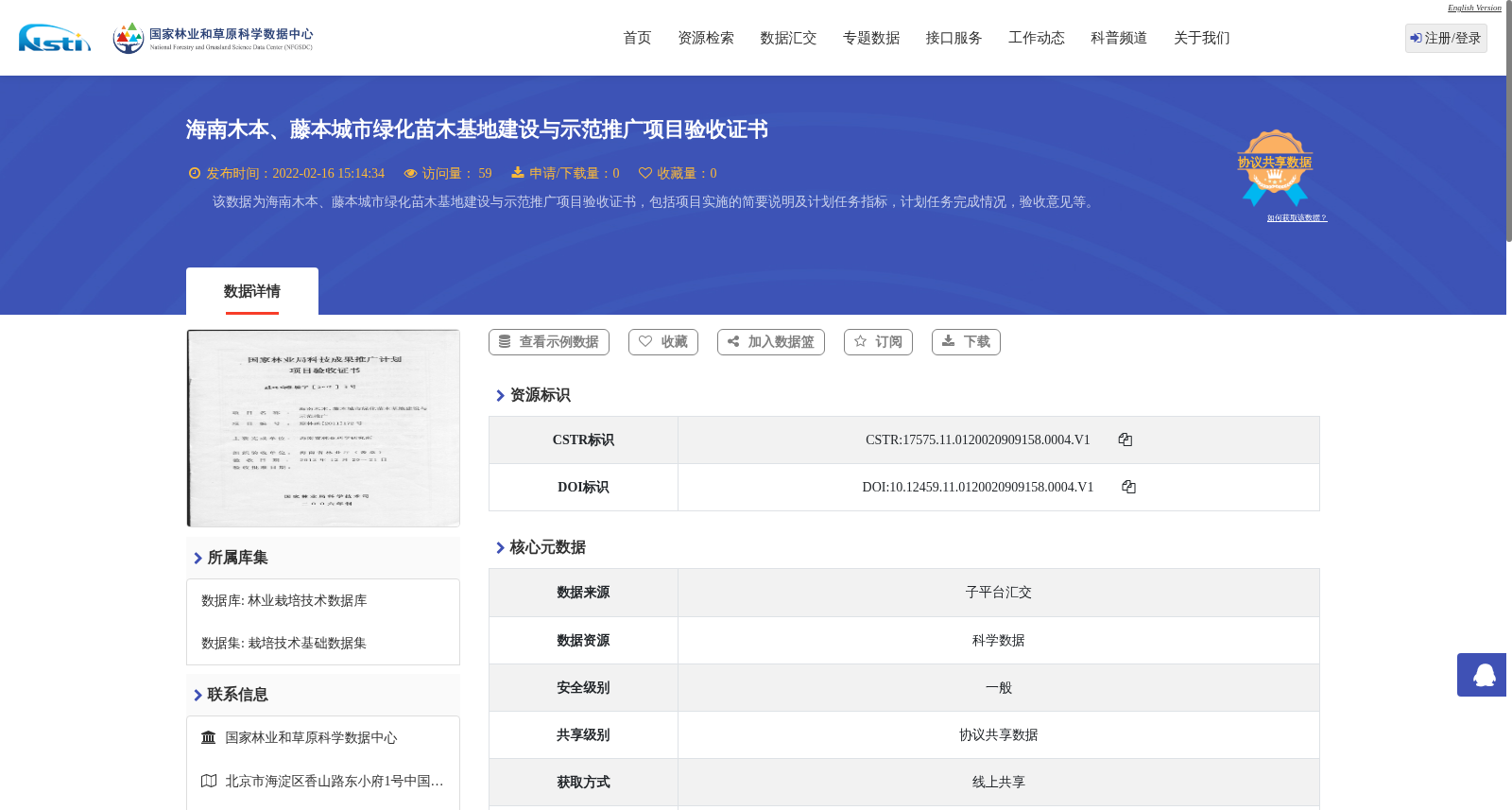Click the clock icon beside 发布时间
Image resolution: width=1512 pixels, height=810 pixels.
[x=195, y=173]
